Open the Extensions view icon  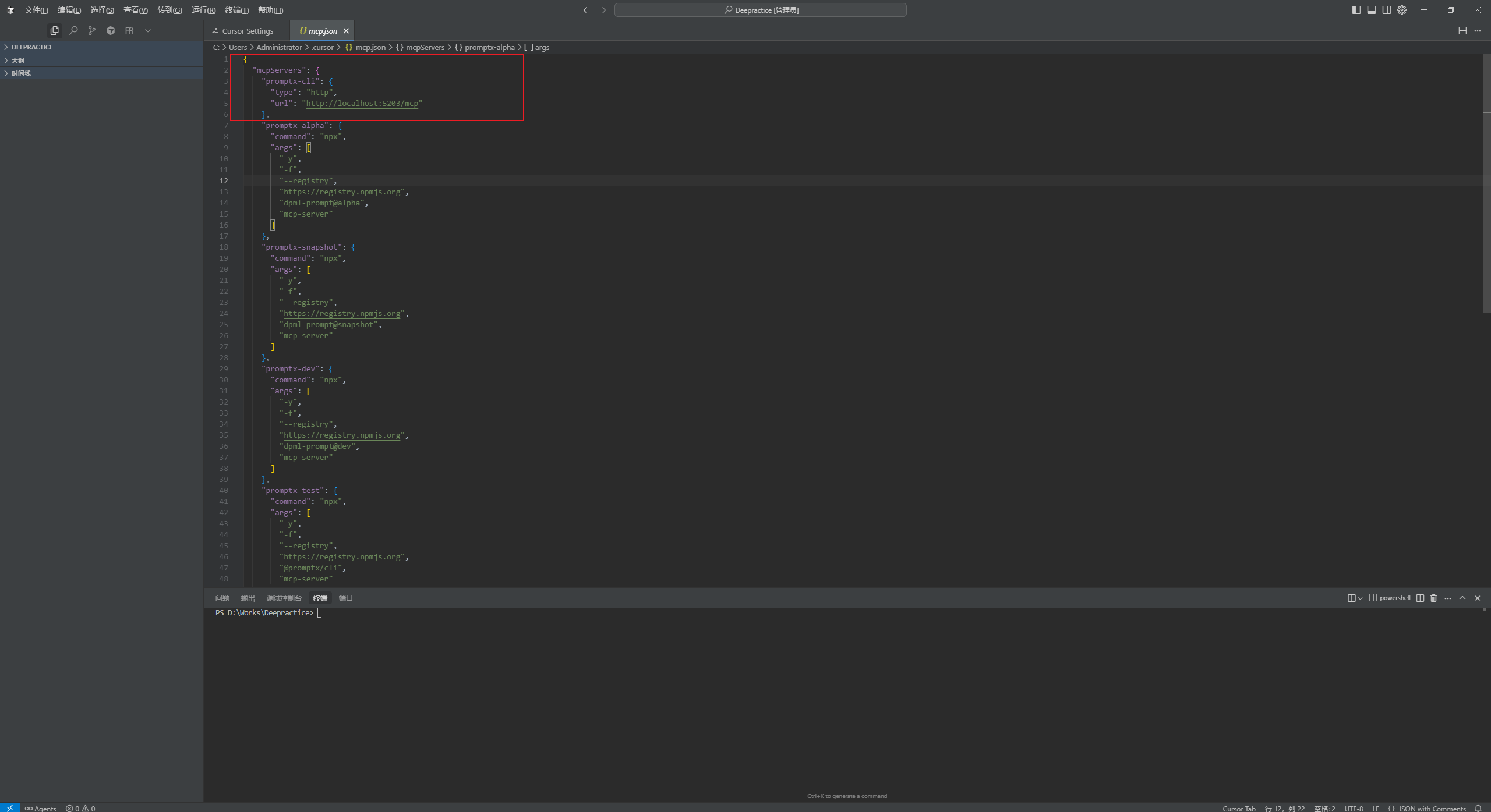pos(129,30)
